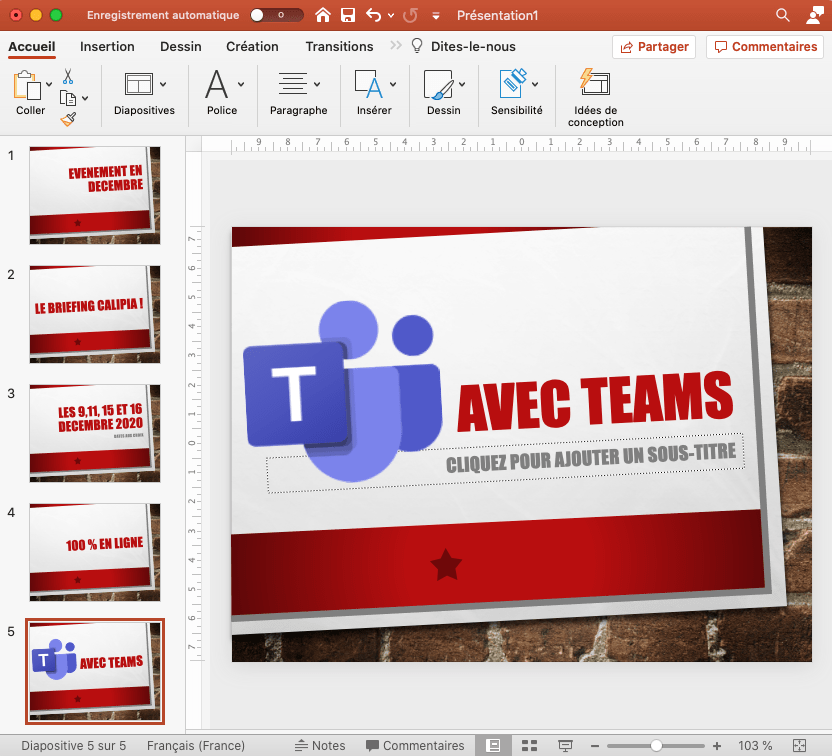The image size is (832, 756).
Task: Adjust the zoom slider handle
Action: pyautogui.click(x=656, y=746)
